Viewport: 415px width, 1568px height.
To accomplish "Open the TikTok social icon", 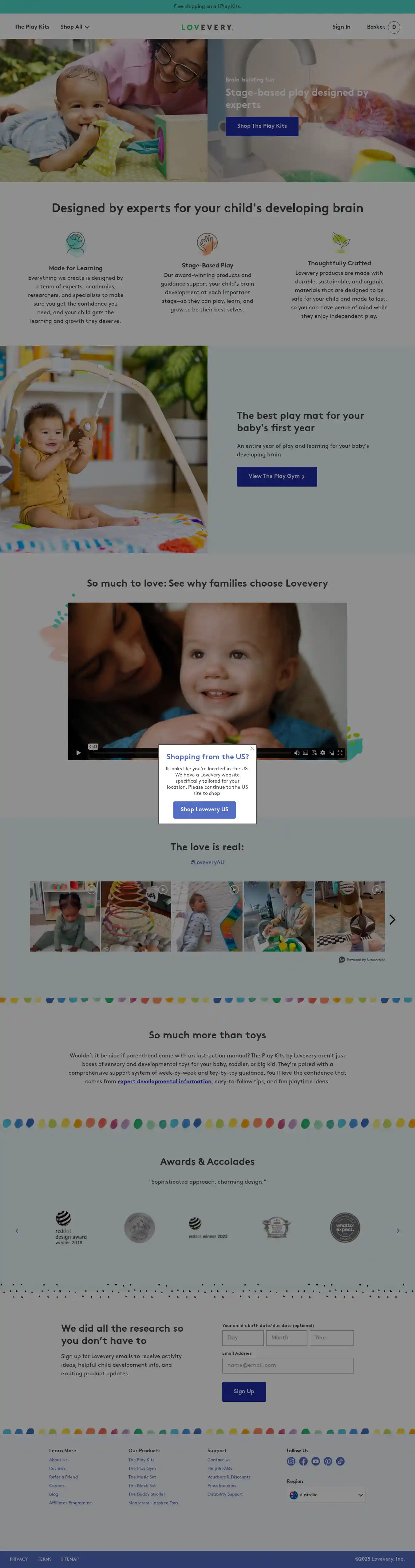I will [x=340, y=1462].
